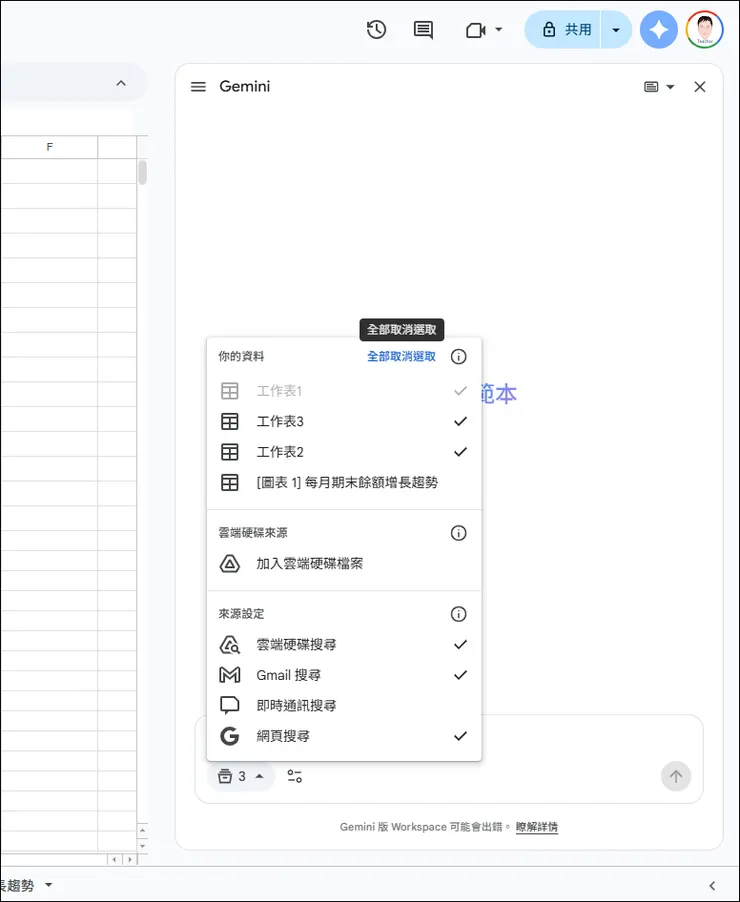Click the 共用 share button
This screenshot has width=740, height=902.
[x=563, y=29]
